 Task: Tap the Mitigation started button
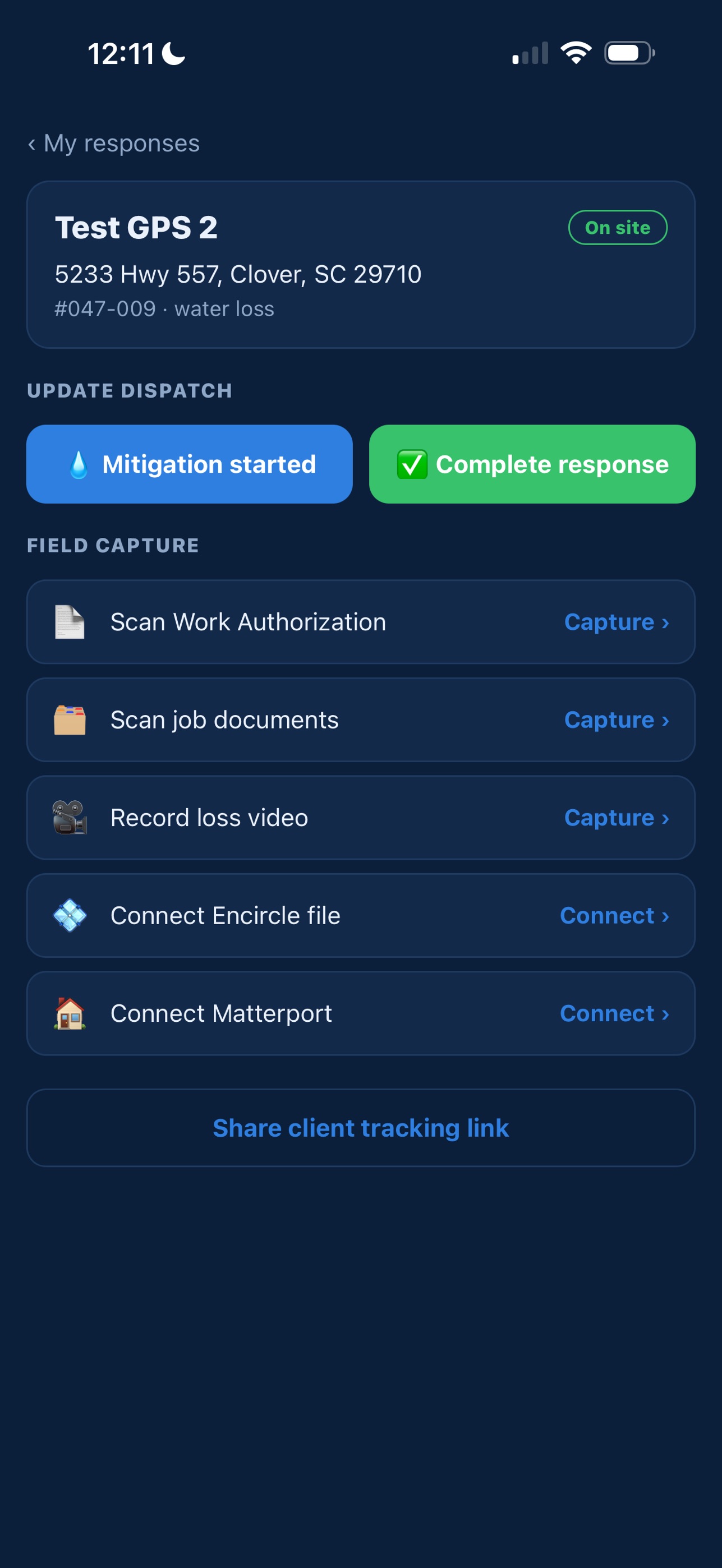tap(189, 464)
